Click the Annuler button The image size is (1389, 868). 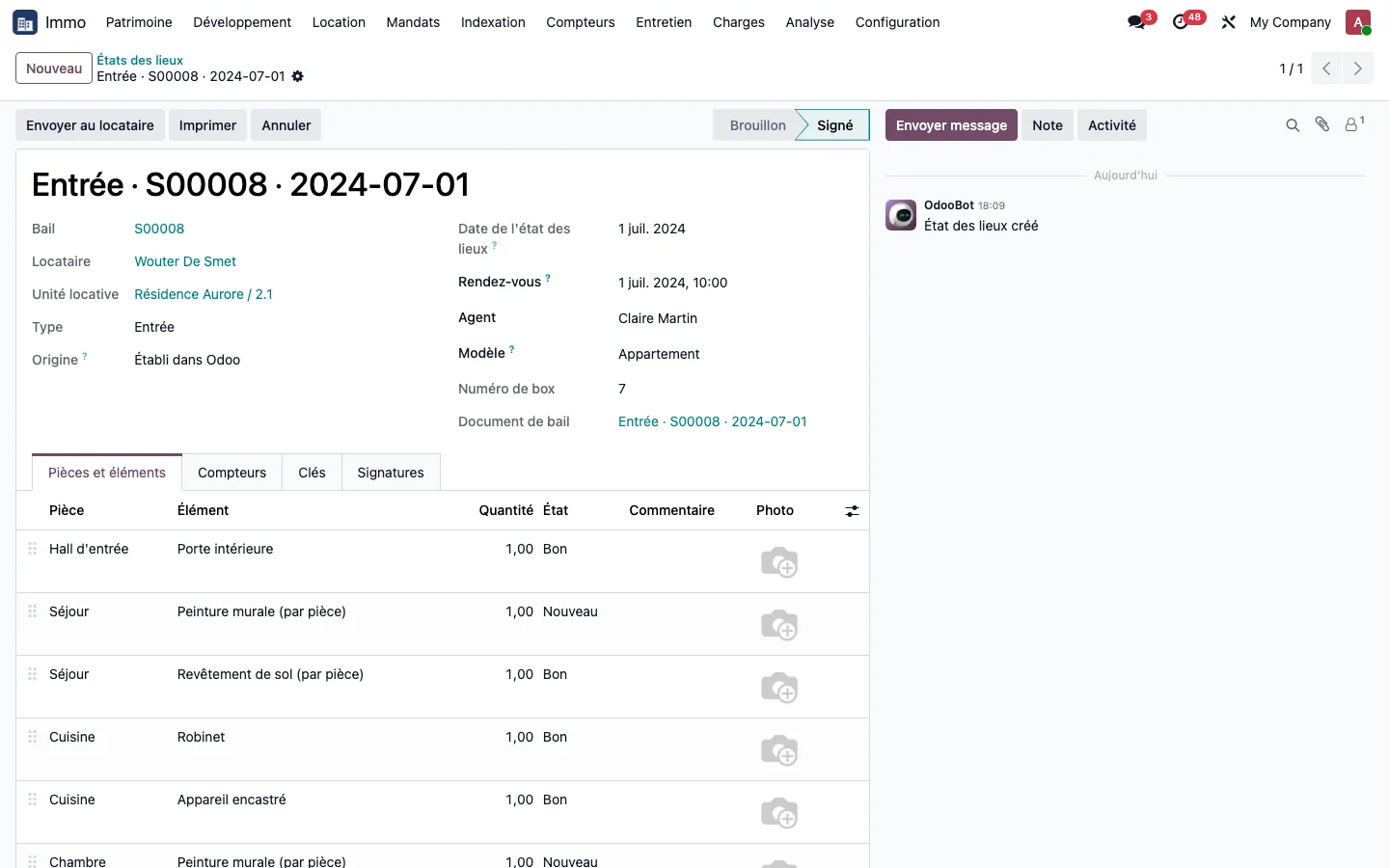point(286,125)
